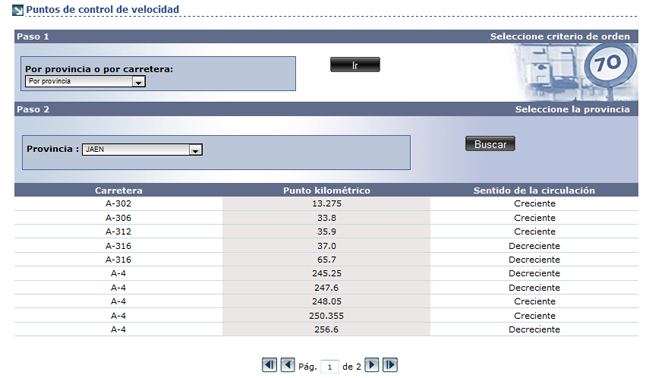Jump to last page of results

pyautogui.click(x=390, y=365)
